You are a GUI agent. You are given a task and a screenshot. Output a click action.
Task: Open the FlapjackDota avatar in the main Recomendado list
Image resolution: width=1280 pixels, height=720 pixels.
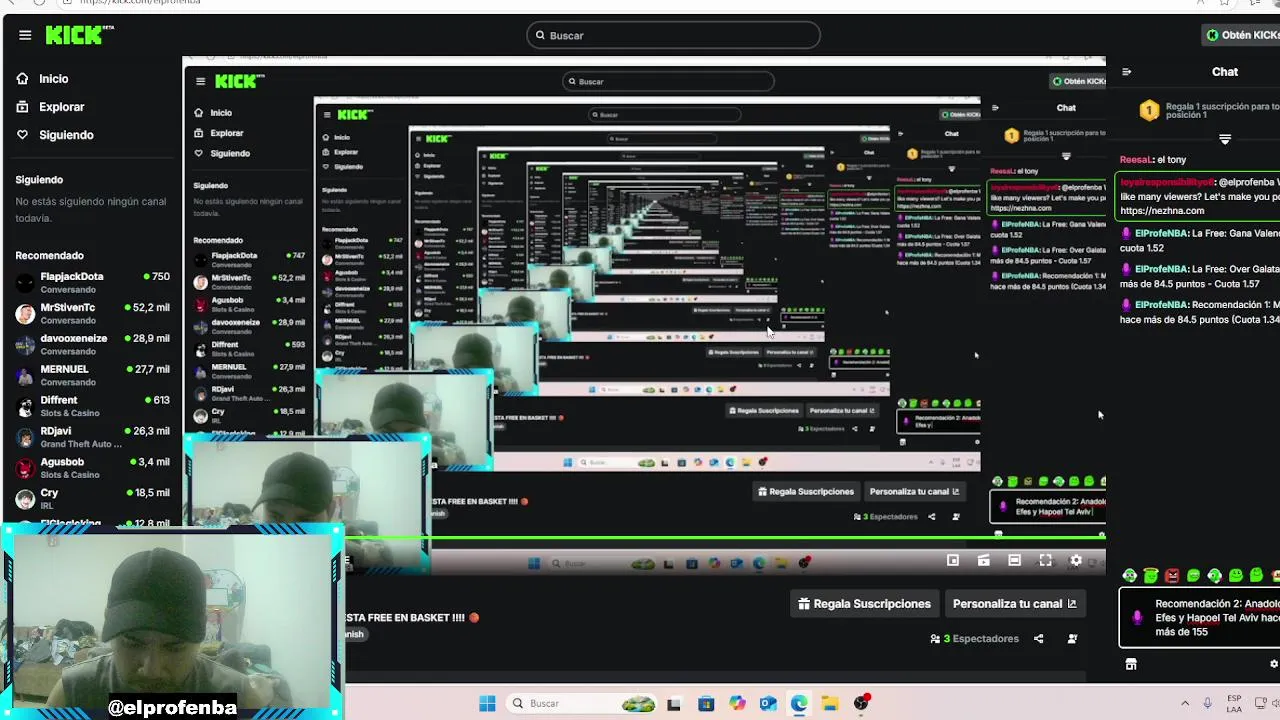click(x=25, y=283)
